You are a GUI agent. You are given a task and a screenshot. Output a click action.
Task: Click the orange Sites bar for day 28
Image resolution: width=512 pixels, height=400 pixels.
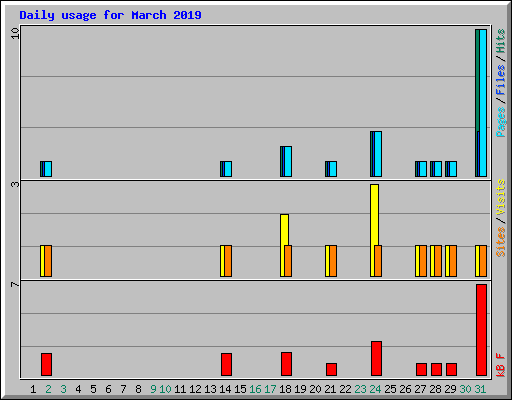[x=438, y=261]
